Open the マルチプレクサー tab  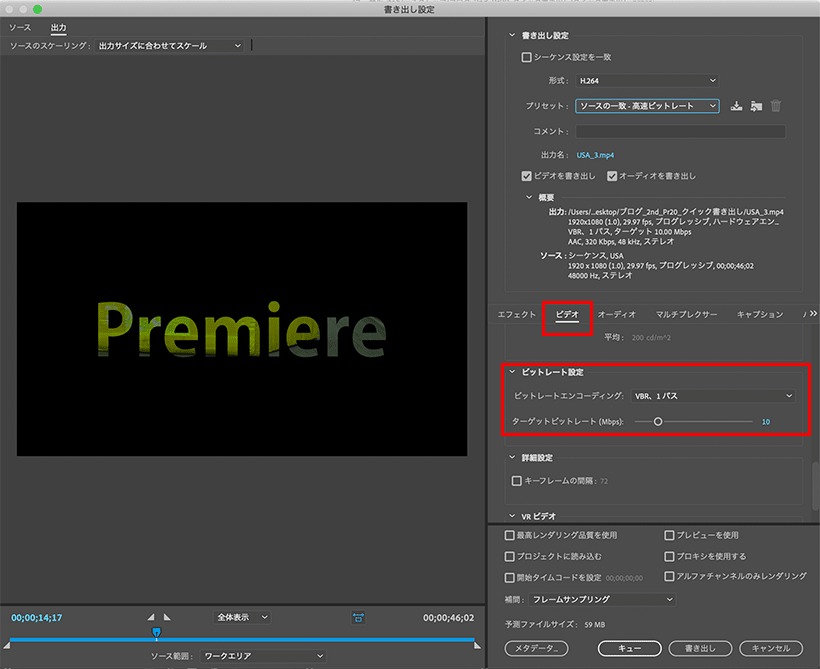point(686,314)
